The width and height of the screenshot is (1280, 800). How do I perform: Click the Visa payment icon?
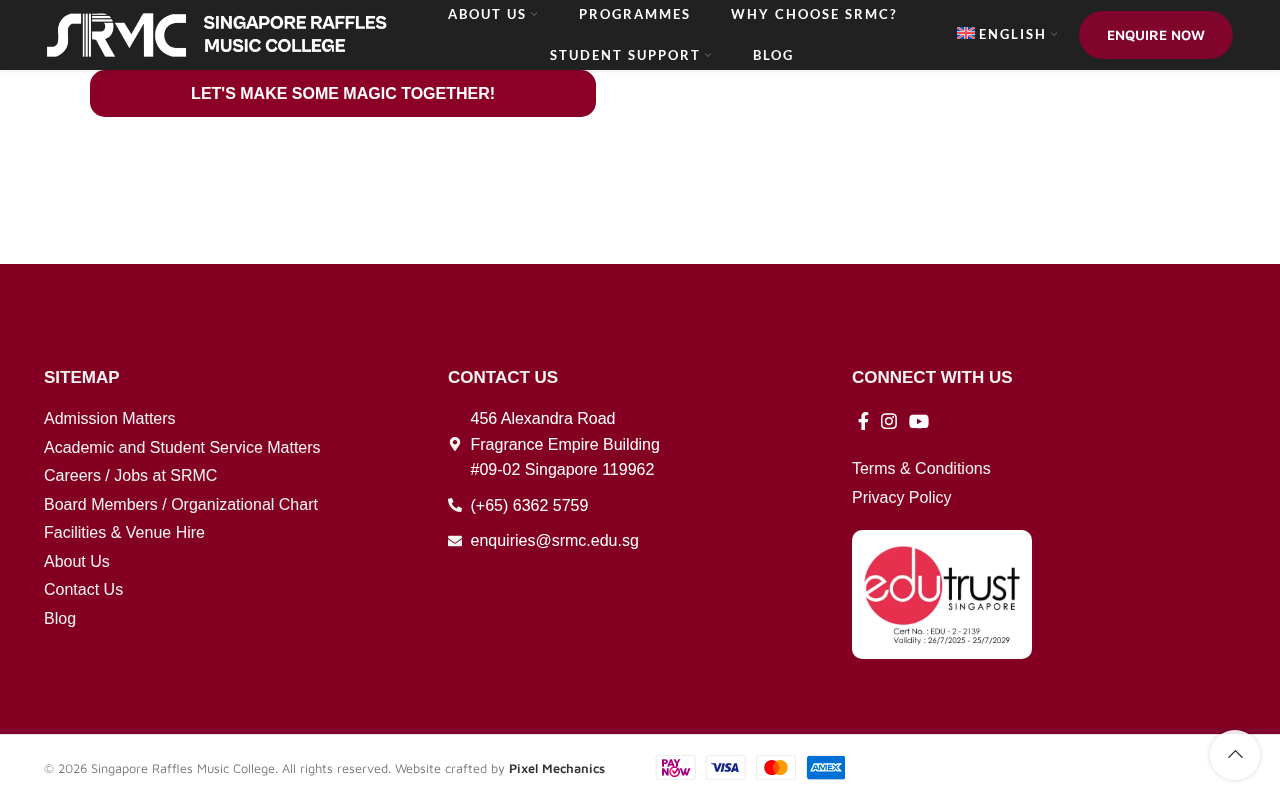point(726,767)
